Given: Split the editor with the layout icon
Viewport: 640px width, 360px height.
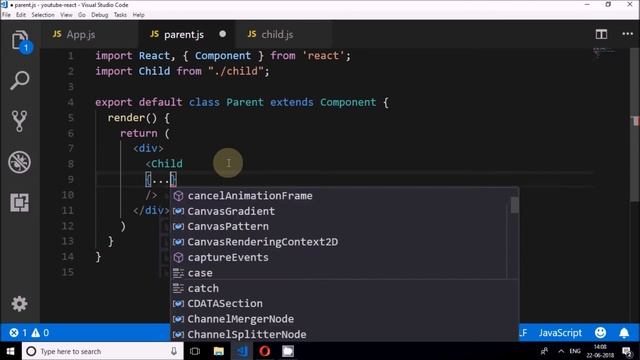Looking at the screenshot, I should point(601,34).
